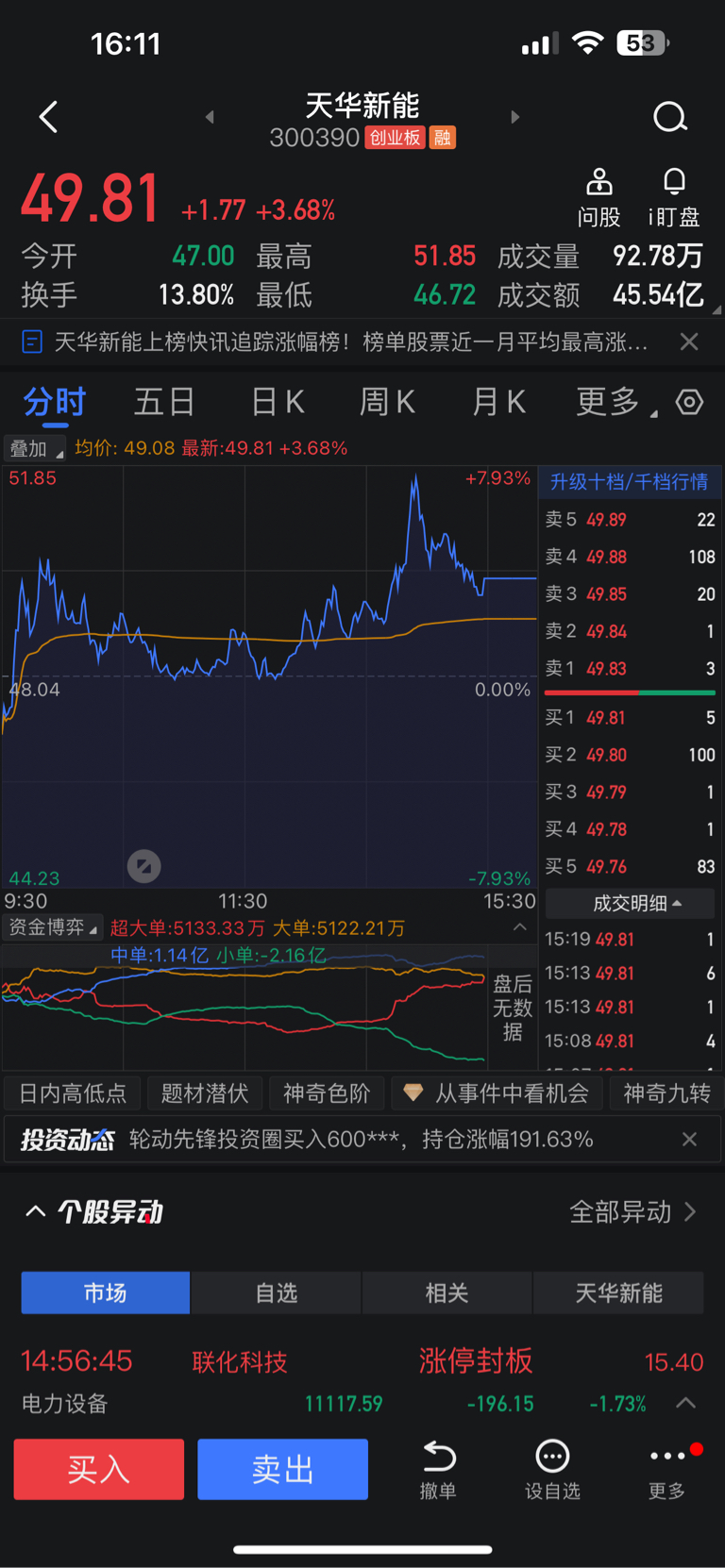Tap the 创业板 badge
This screenshot has width=725, height=1568.
pos(395,138)
